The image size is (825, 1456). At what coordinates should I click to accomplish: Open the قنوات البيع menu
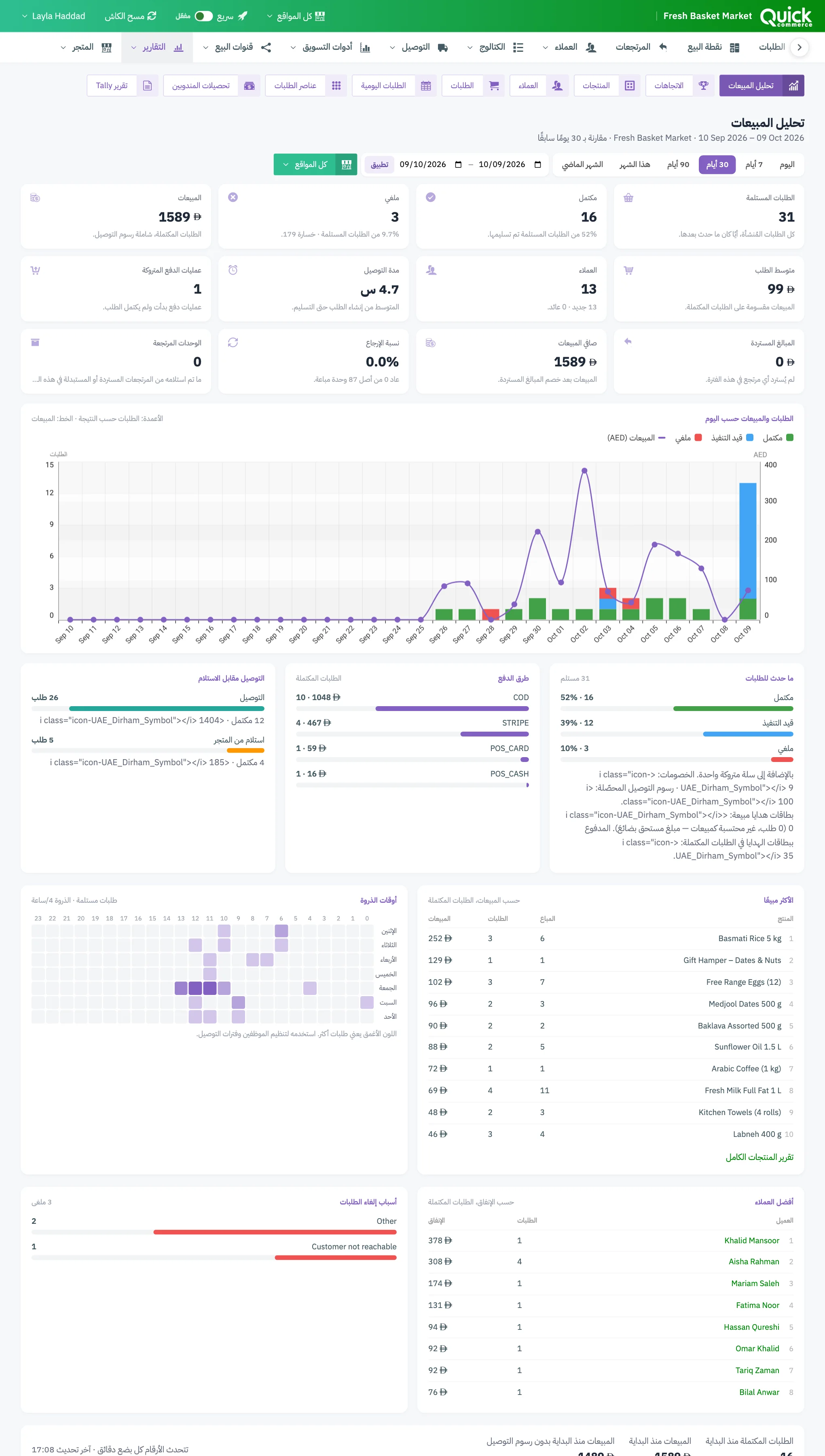[x=237, y=47]
